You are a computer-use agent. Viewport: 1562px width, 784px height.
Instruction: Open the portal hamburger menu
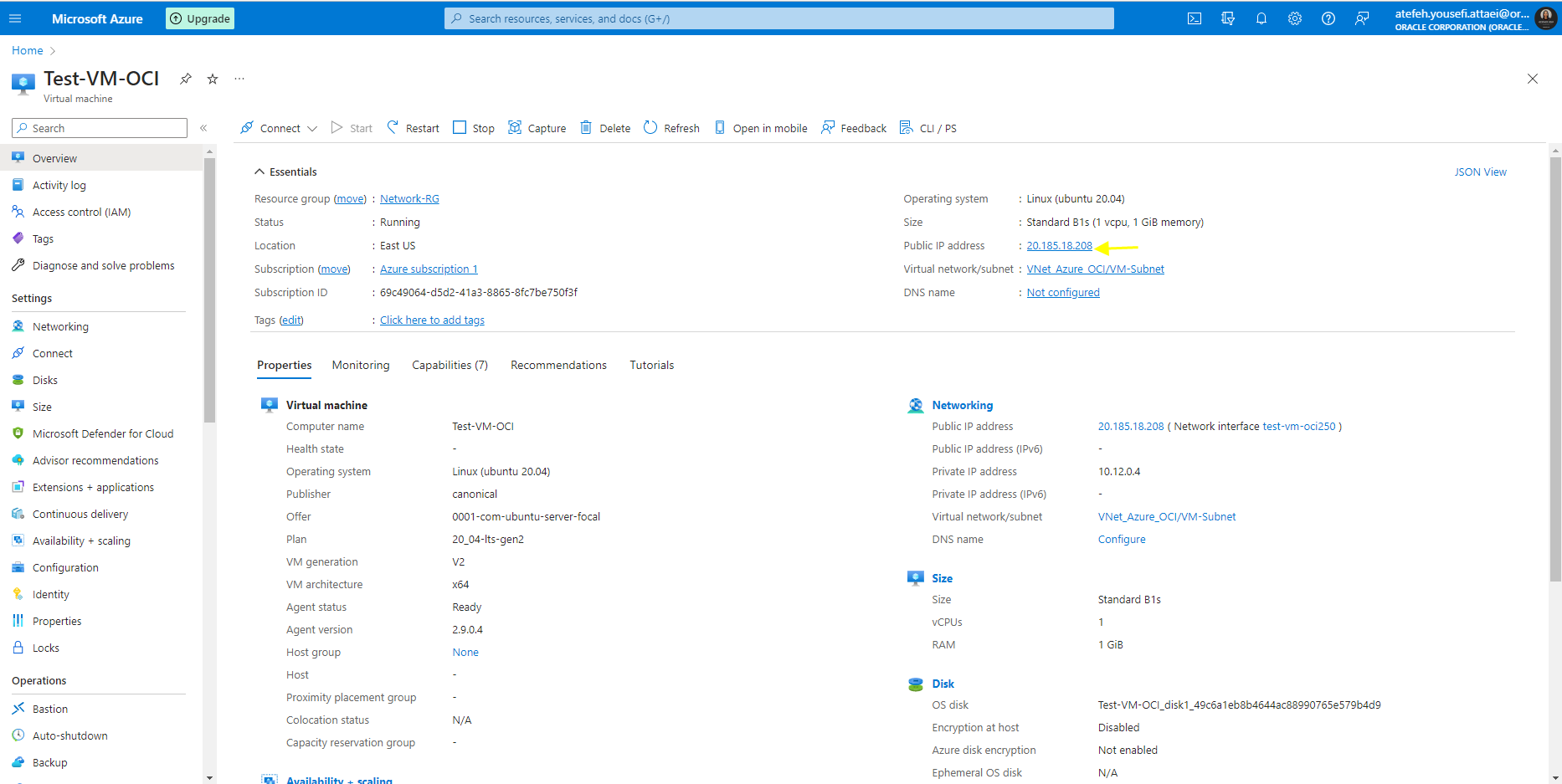tap(15, 18)
